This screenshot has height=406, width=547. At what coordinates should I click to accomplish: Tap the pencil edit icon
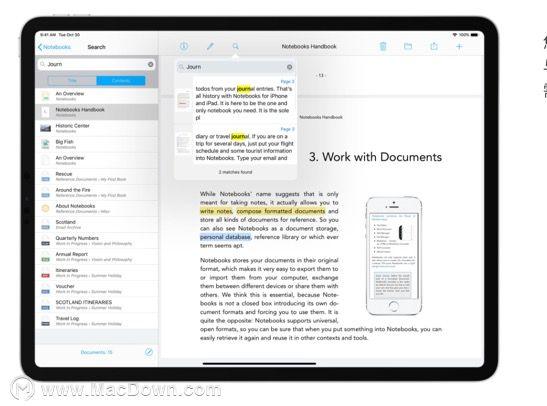[210, 46]
